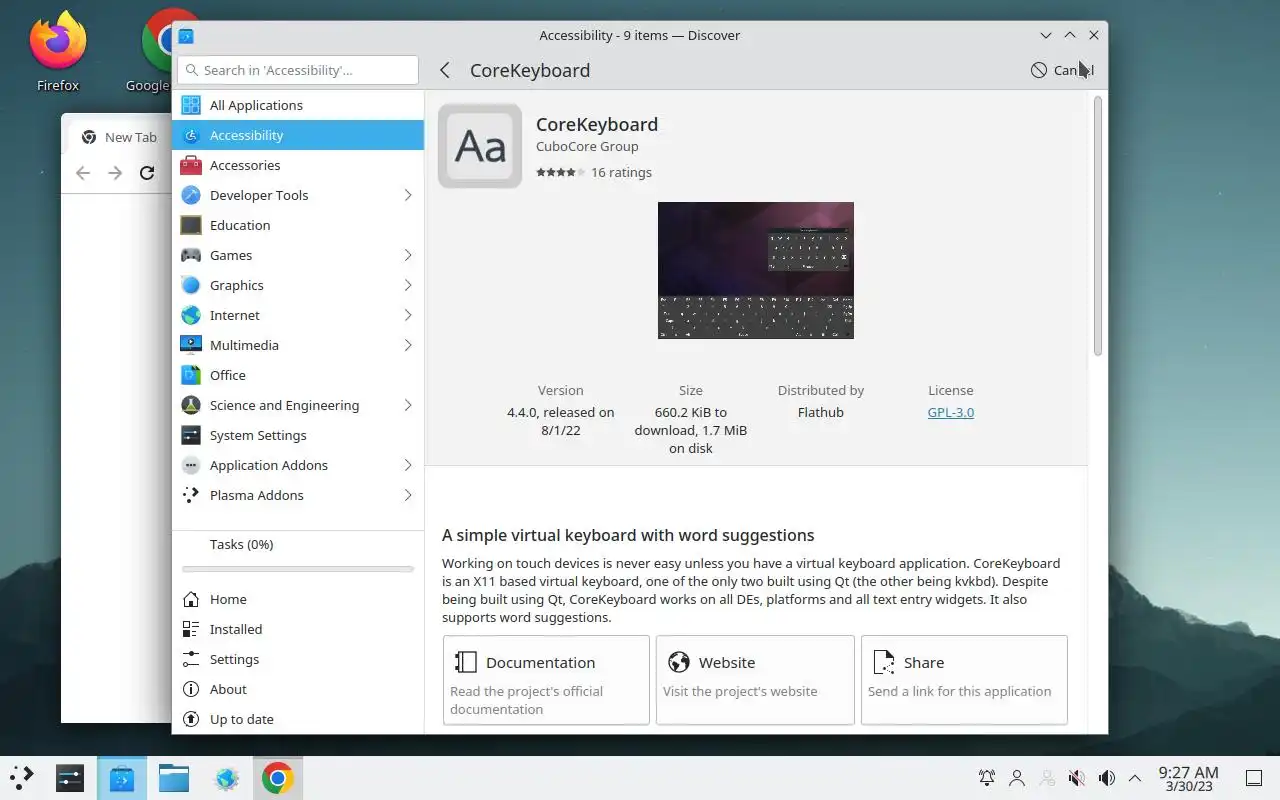Click the About info icon
This screenshot has height=800, width=1280.
click(191, 689)
